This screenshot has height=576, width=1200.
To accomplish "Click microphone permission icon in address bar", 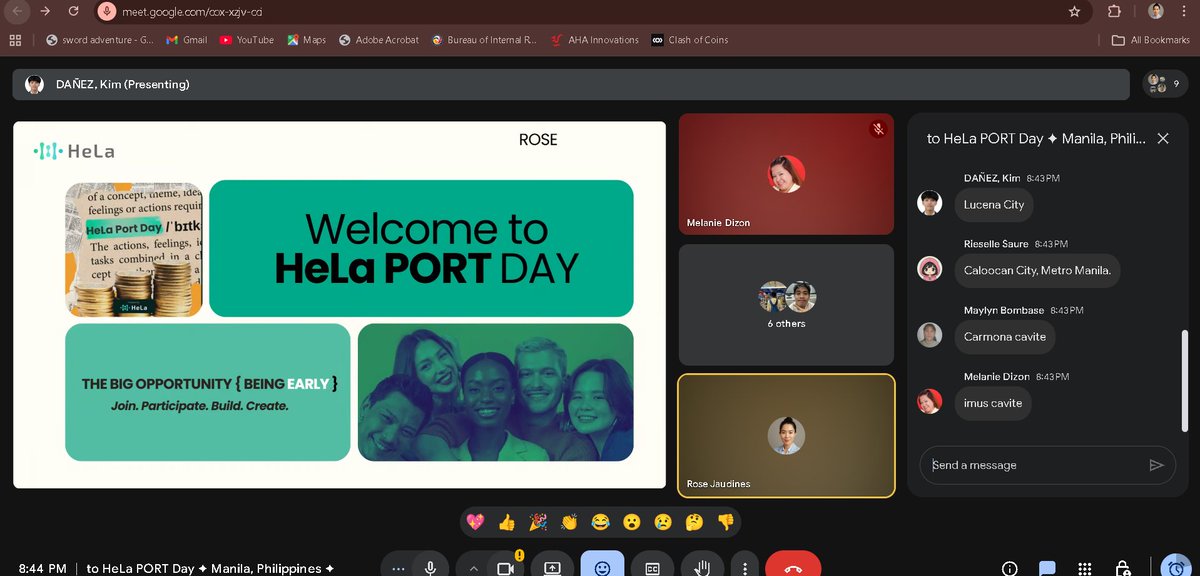I will [x=106, y=11].
